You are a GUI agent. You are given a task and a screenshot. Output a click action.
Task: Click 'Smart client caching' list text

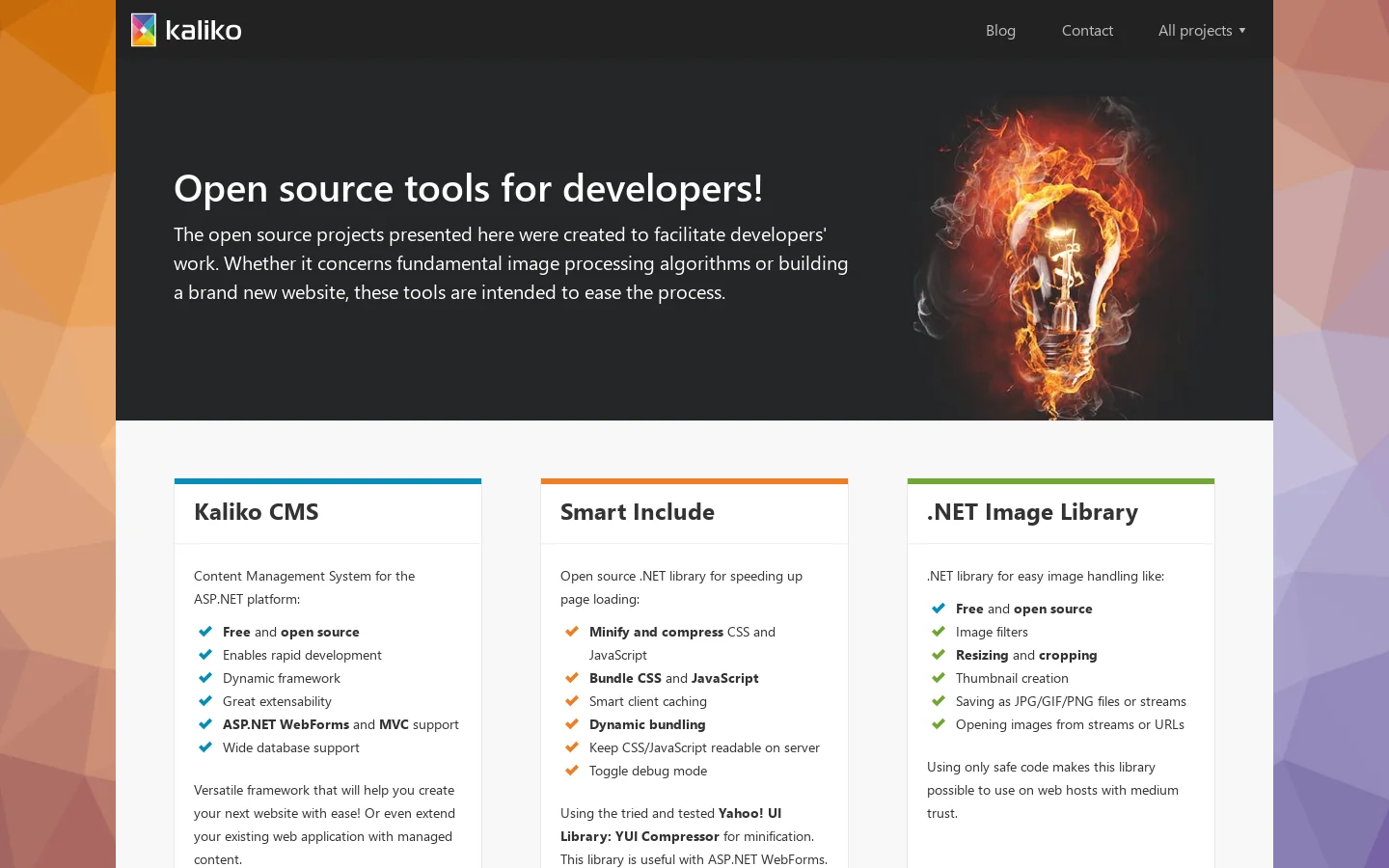648,701
